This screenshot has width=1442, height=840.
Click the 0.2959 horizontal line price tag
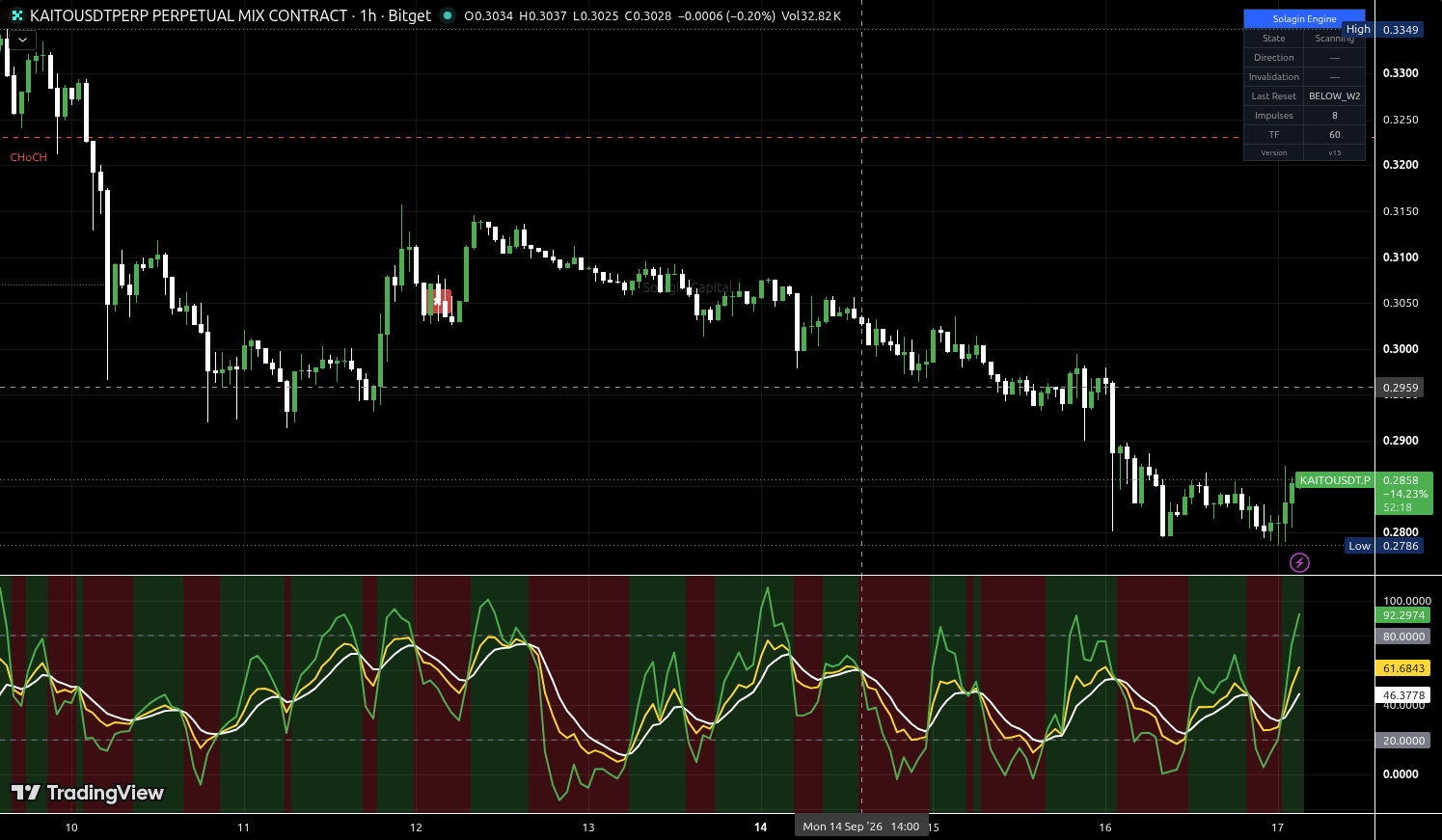pos(1401,388)
